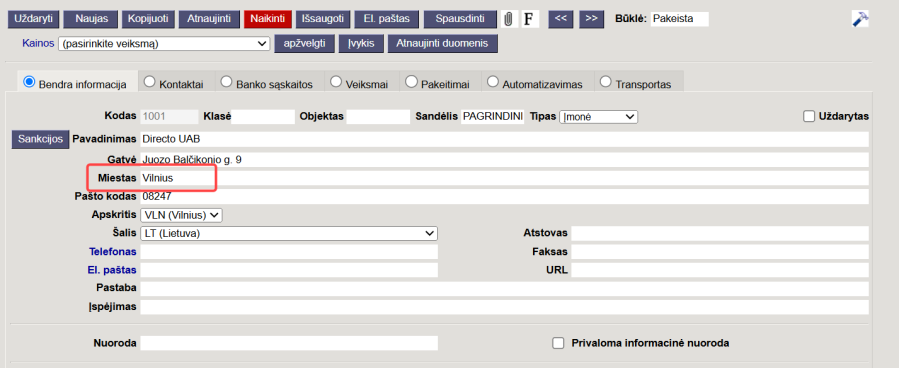Open the Kainos link

pos(38,43)
